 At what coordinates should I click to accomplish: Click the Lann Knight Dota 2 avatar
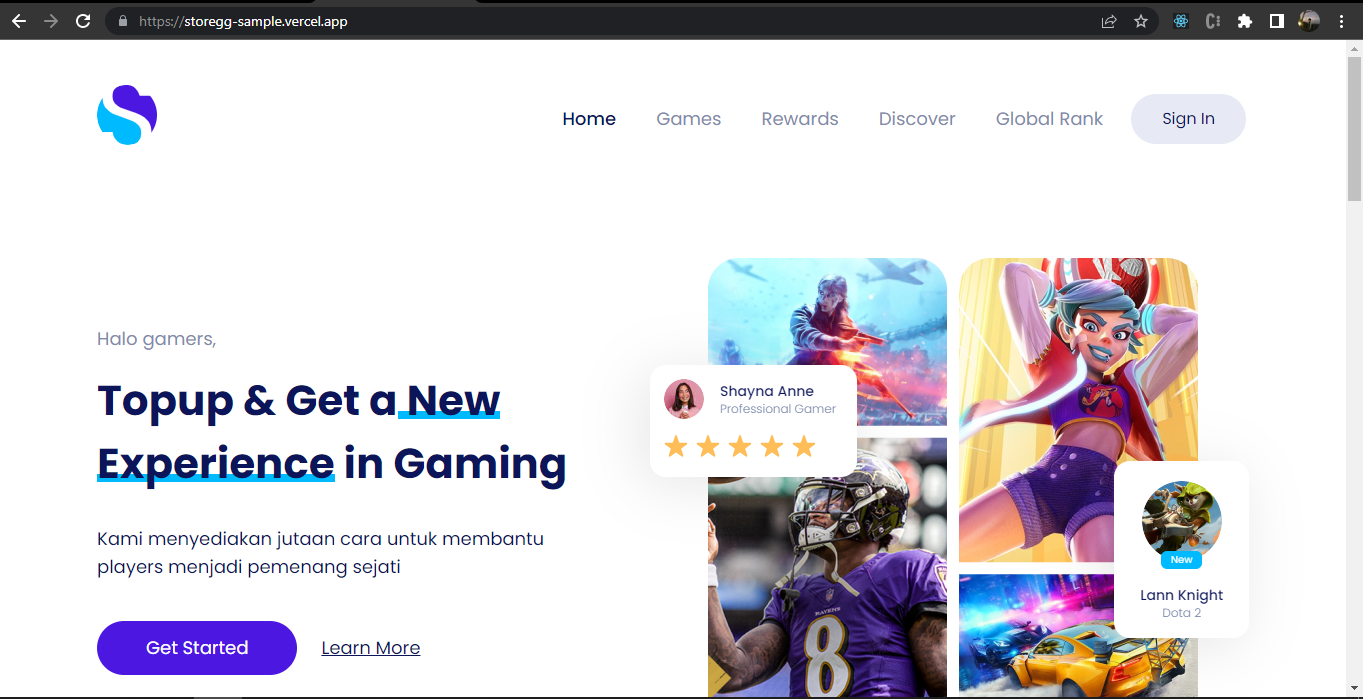pyautogui.click(x=1181, y=520)
